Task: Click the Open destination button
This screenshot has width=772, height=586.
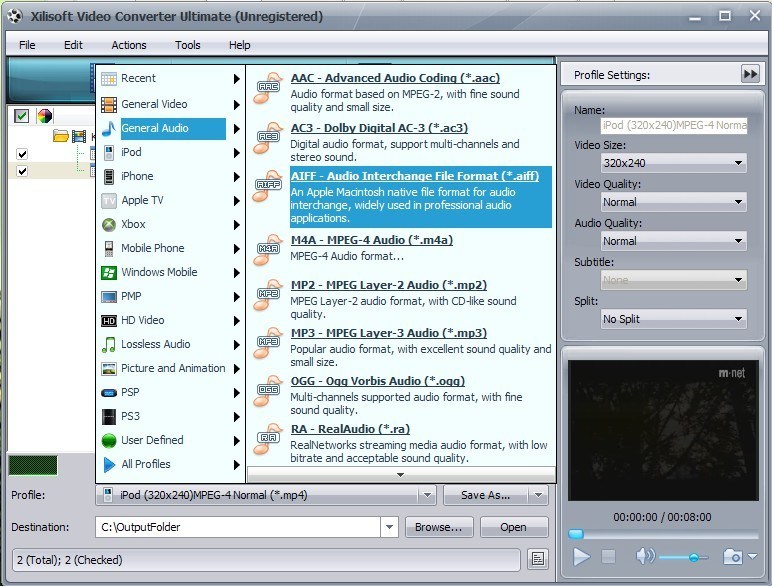Action: [514, 527]
